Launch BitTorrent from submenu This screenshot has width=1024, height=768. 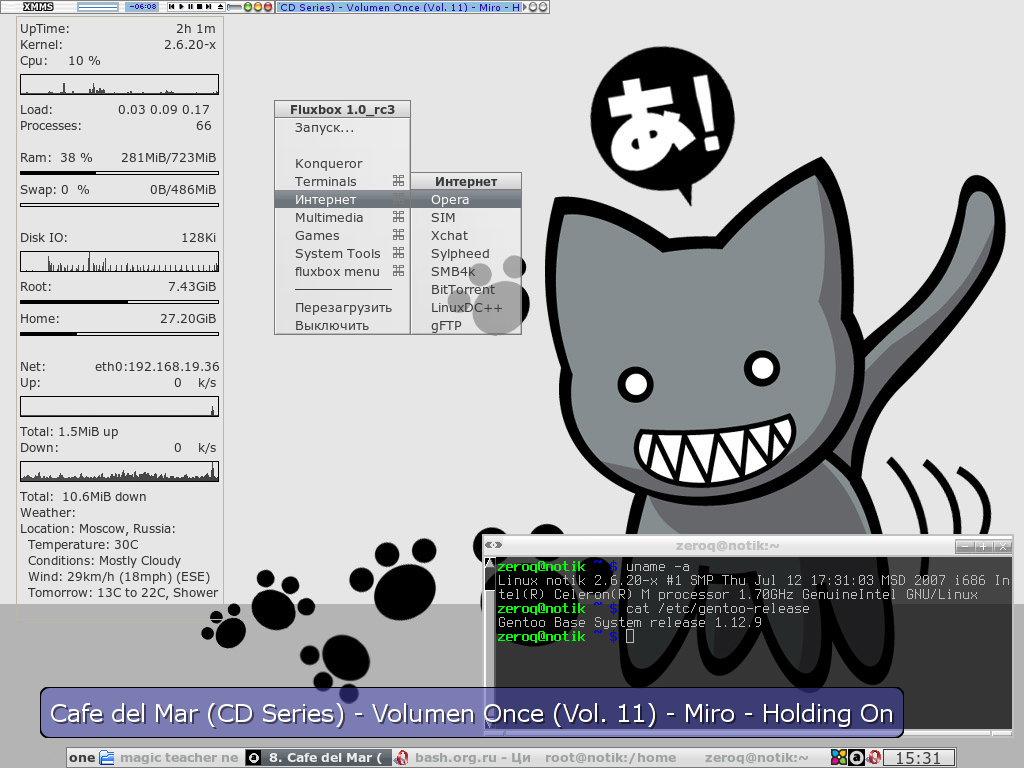point(466,289)
